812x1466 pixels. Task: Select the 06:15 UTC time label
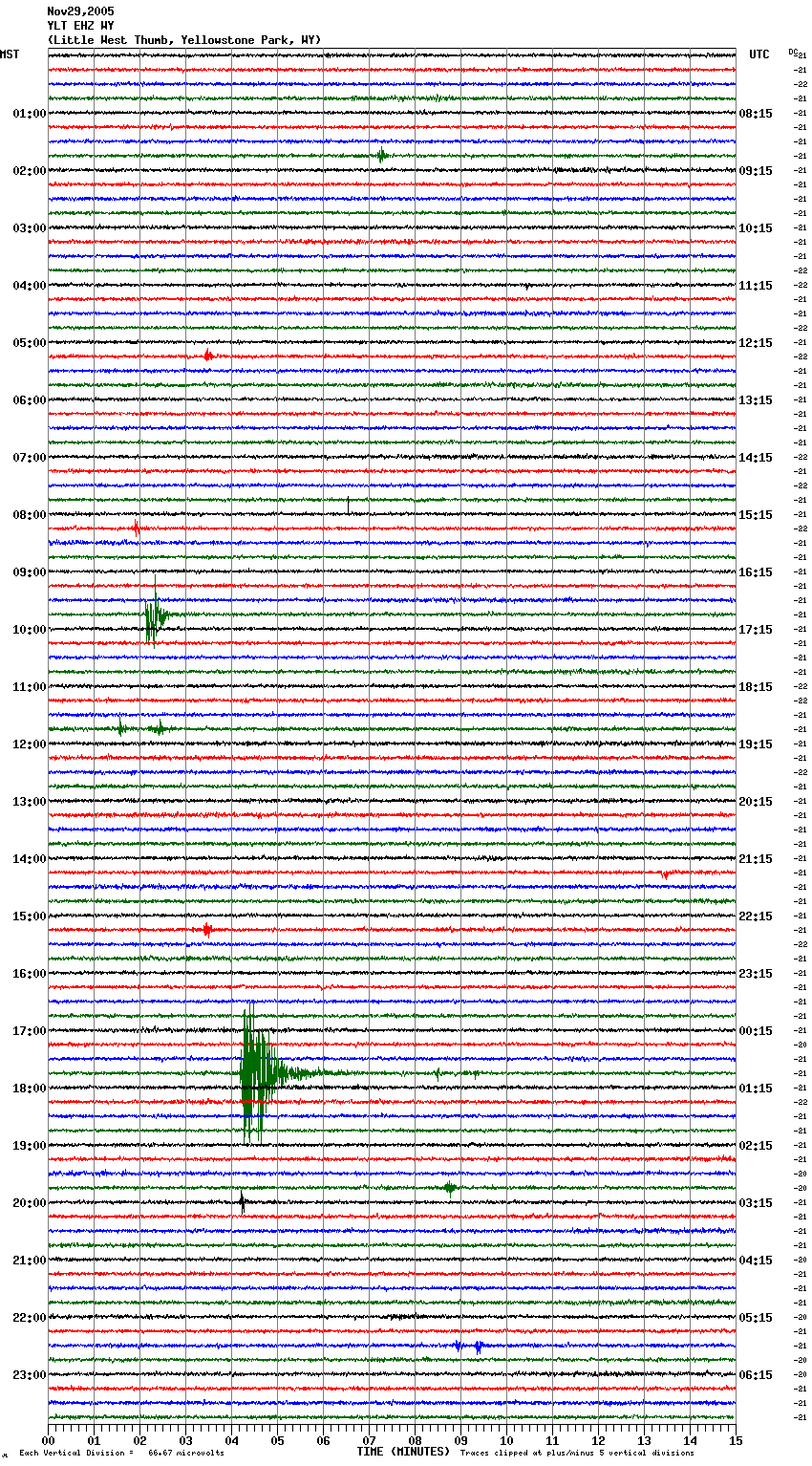[756, 1375]
